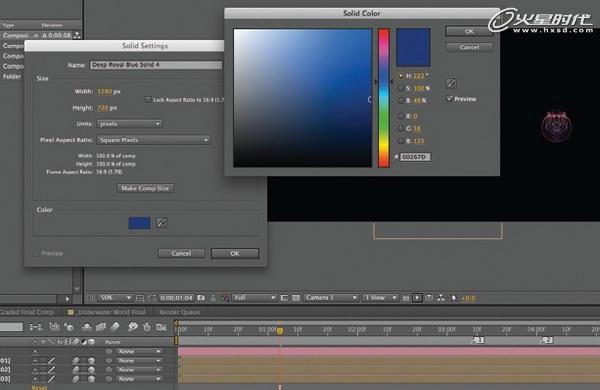
Task: Toggle the transparency grid icon in viewer
Action: (x=296, y=298)
